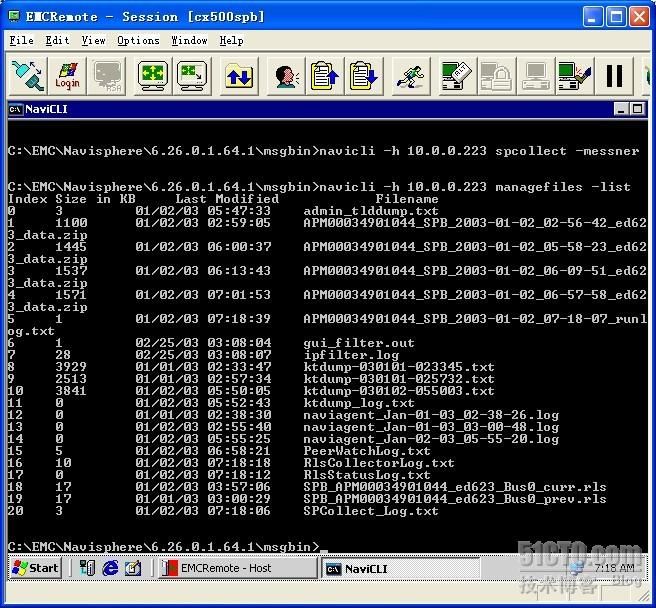This screenshot has height=608, width=656.
Task: Maximize the NaviCLI console window
Action: coord(637,109)
